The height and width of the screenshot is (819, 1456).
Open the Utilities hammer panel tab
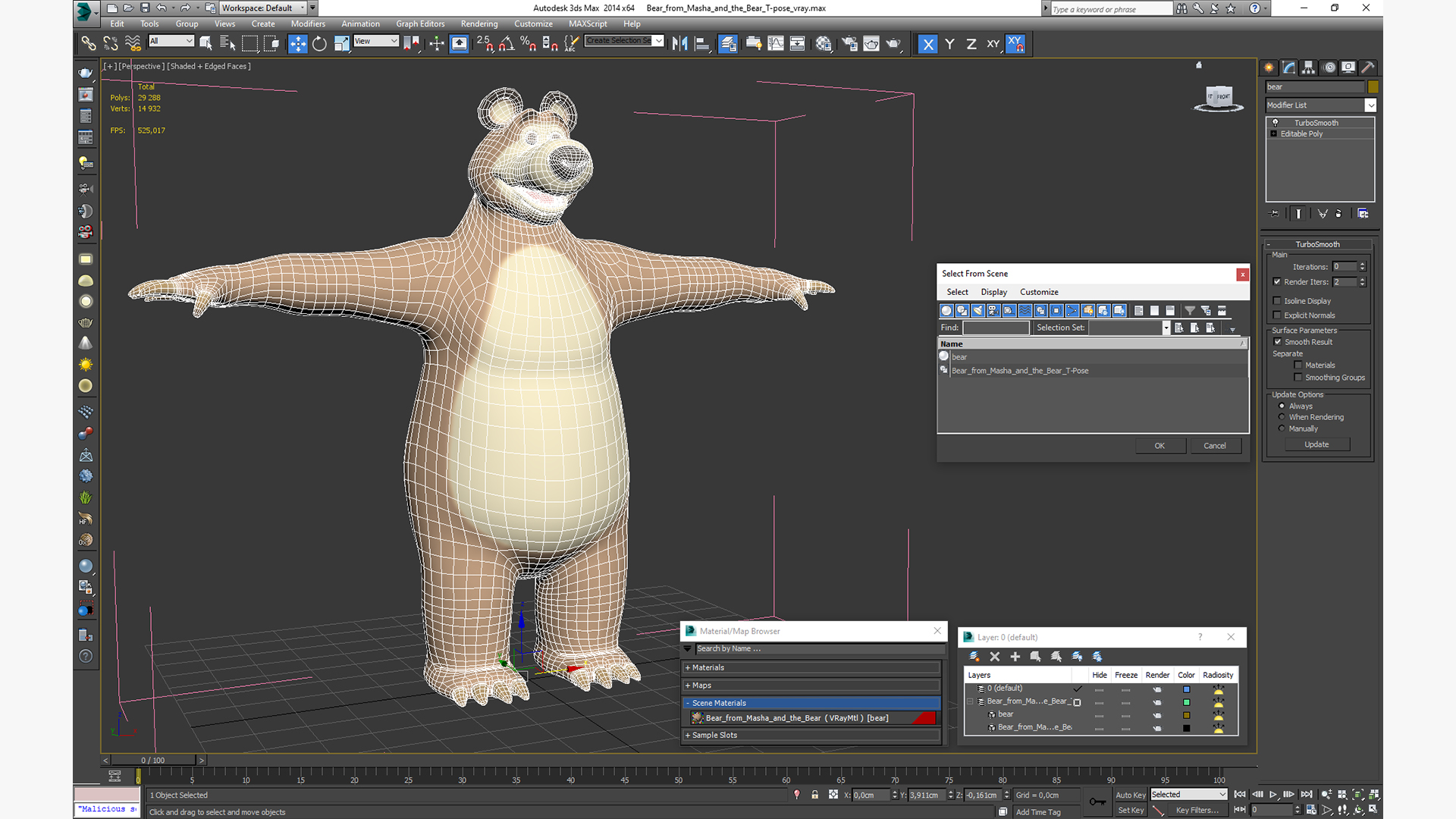pos(1367,67)
